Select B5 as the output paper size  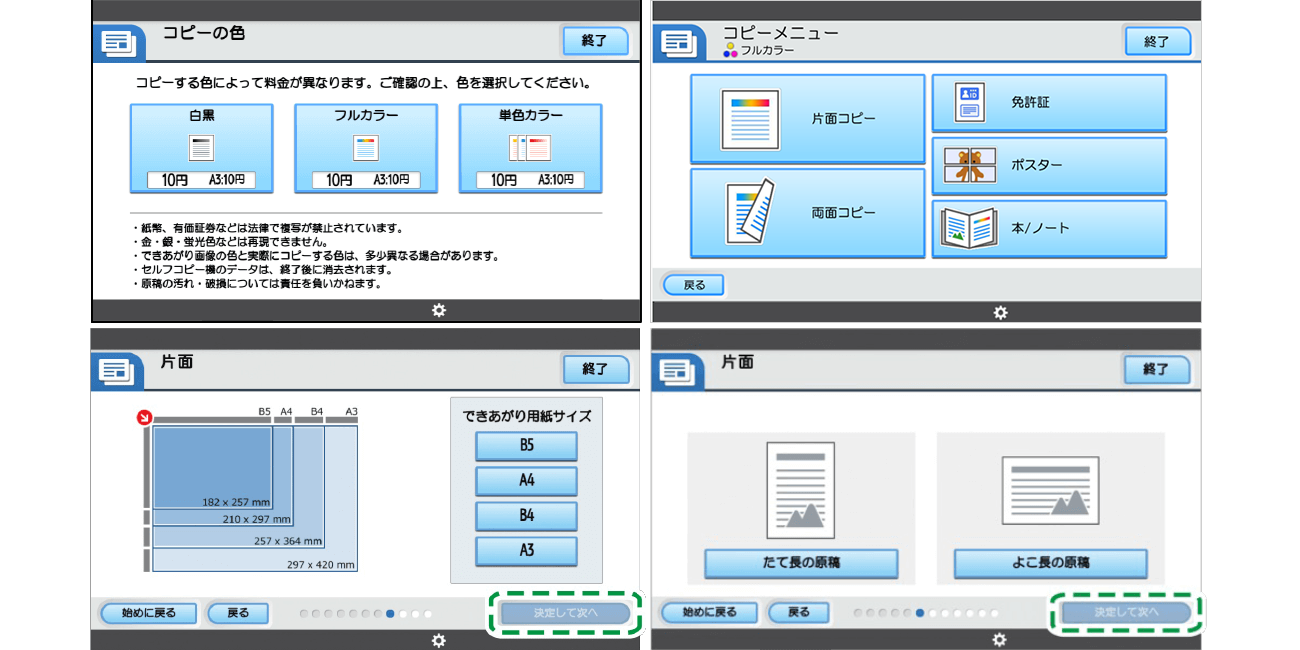[526, 446]
